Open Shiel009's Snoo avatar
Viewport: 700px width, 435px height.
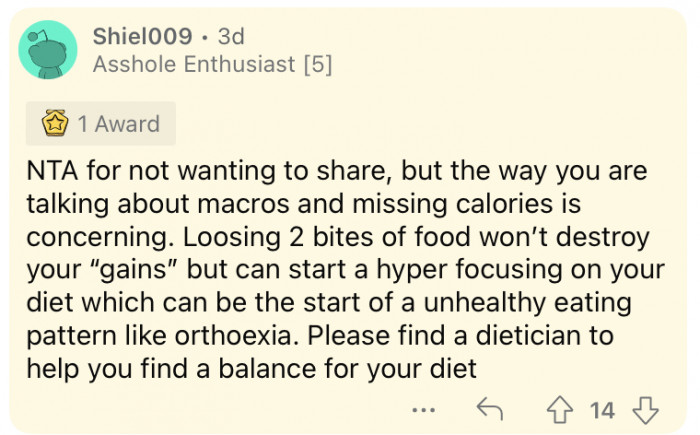click(x=48, y=50)
